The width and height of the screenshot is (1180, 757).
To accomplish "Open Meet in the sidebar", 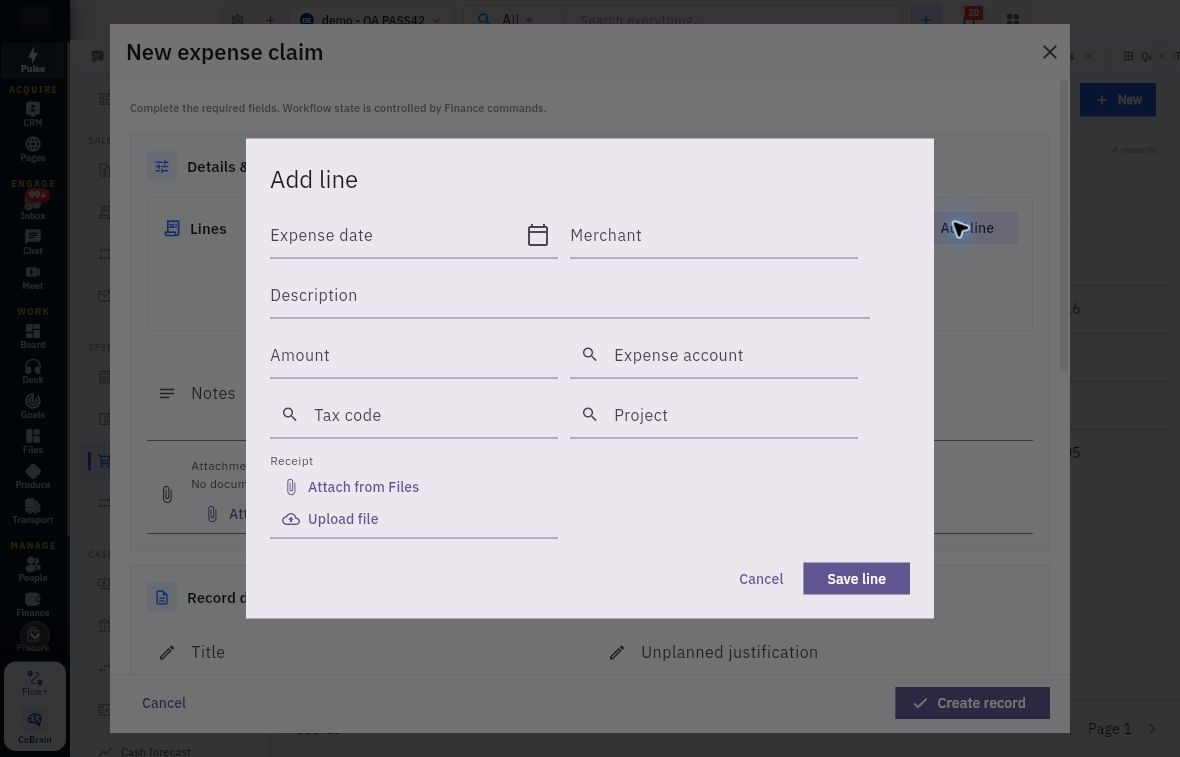I will pyautogui.click(x=33, y=277).
